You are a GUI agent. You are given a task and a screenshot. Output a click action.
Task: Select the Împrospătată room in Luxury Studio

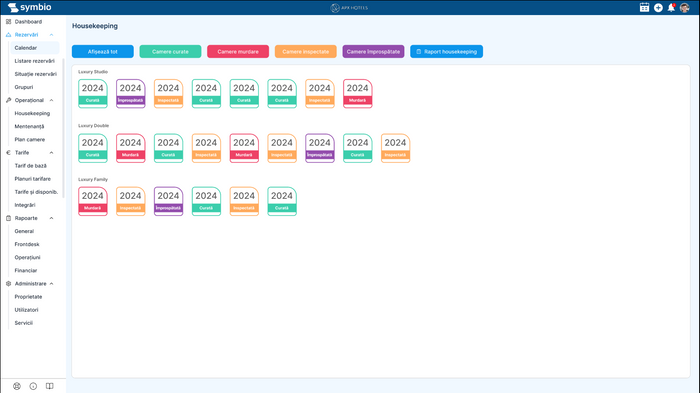(130, 93)
